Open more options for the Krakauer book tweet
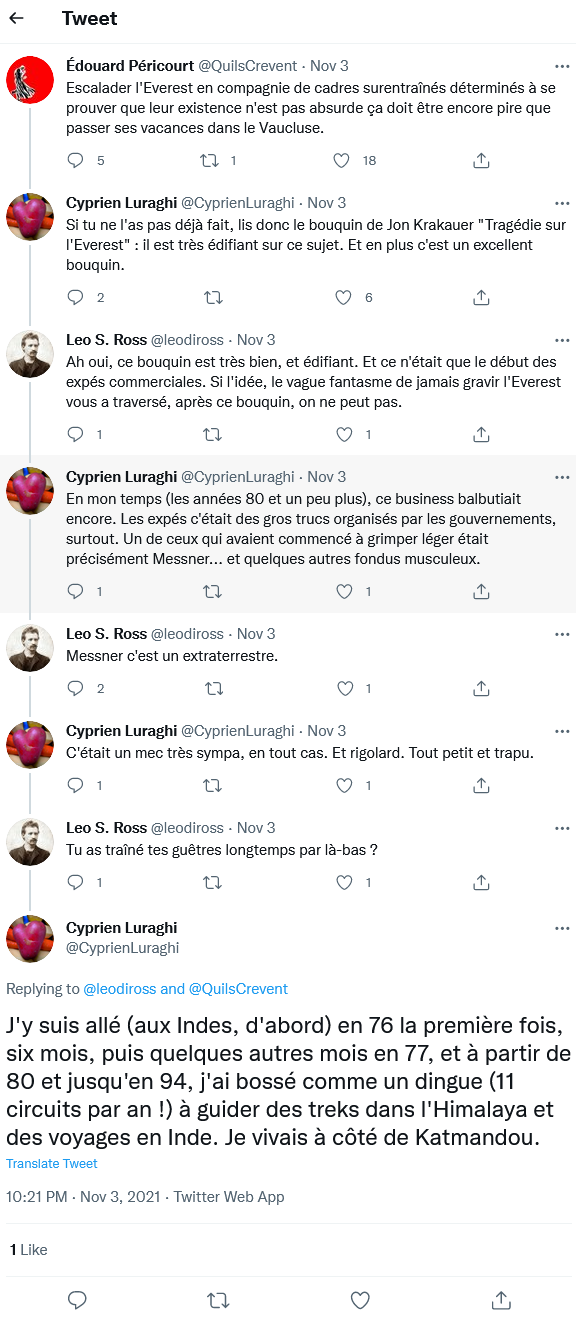 click(x=561, y=202)
